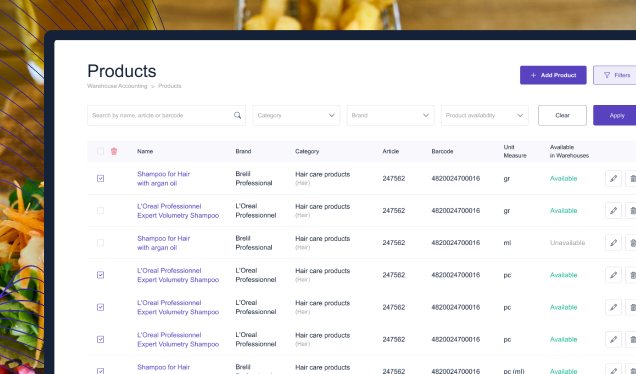Click the Add Product button
The width and height of the screenshot is (636, 374).
point(553,75)
